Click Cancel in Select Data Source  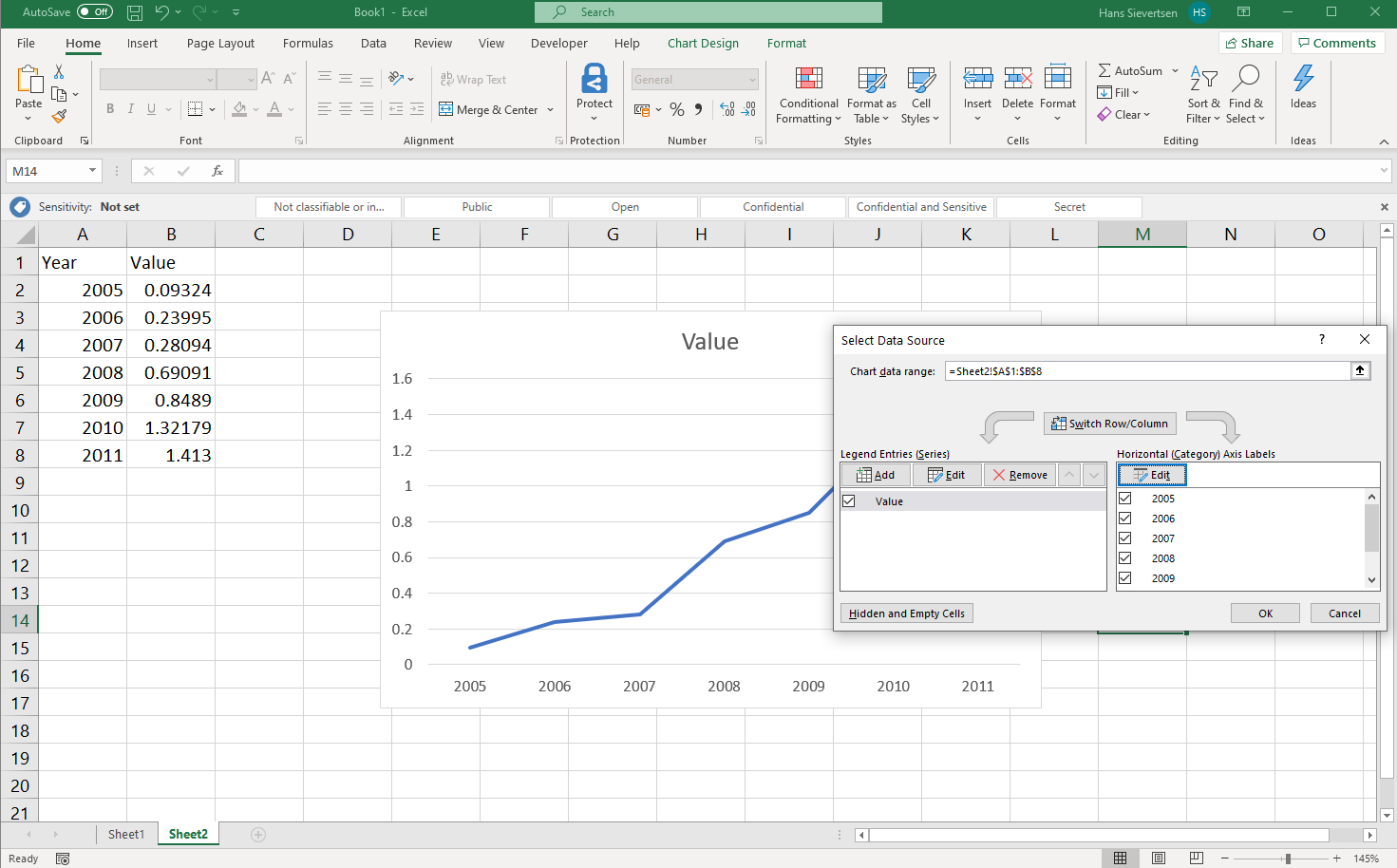click(x=1344, y=613)
